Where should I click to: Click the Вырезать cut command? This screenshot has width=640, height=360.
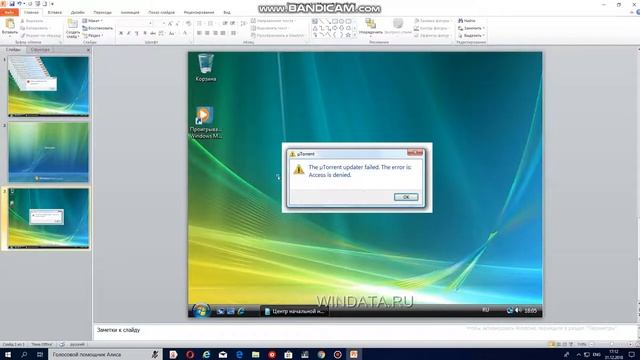coord(32,21)
